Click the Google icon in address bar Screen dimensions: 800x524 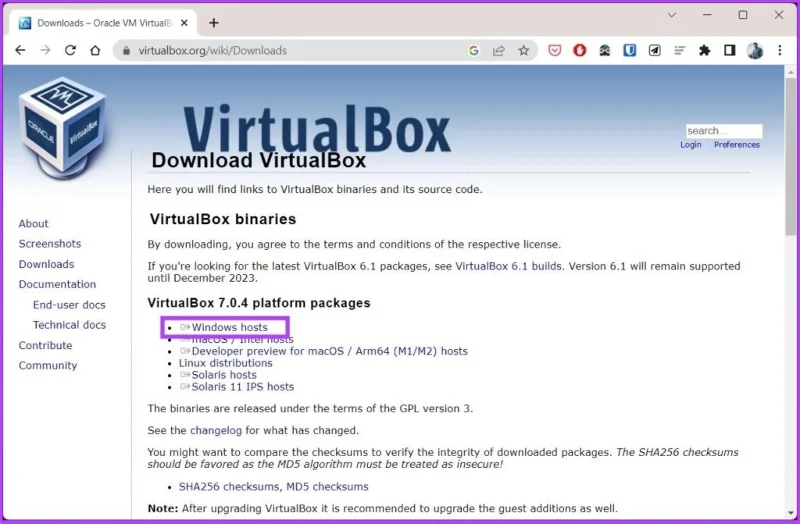pos(473,50)
